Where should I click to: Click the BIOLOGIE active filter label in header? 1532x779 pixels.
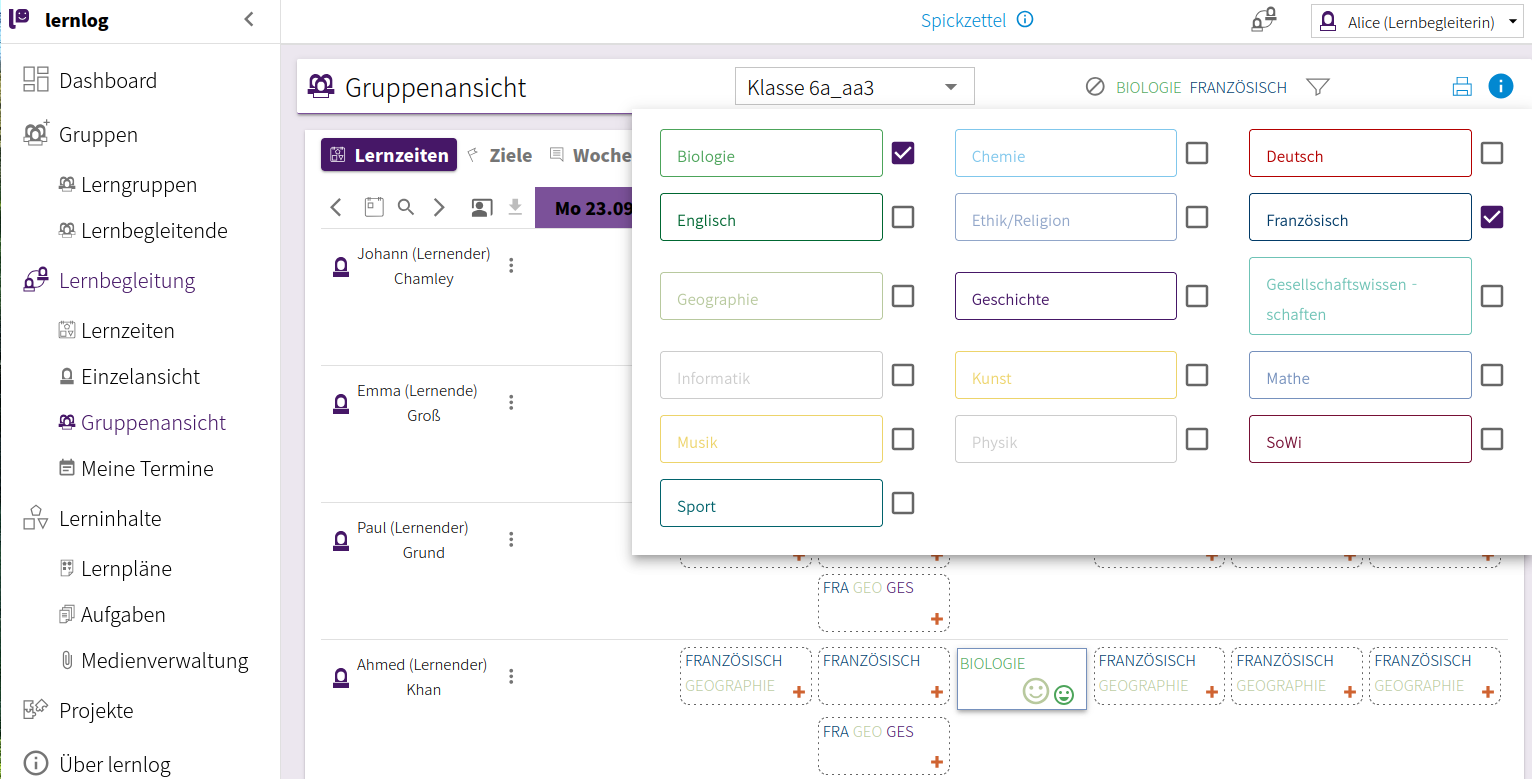(x=1148, y=87)
